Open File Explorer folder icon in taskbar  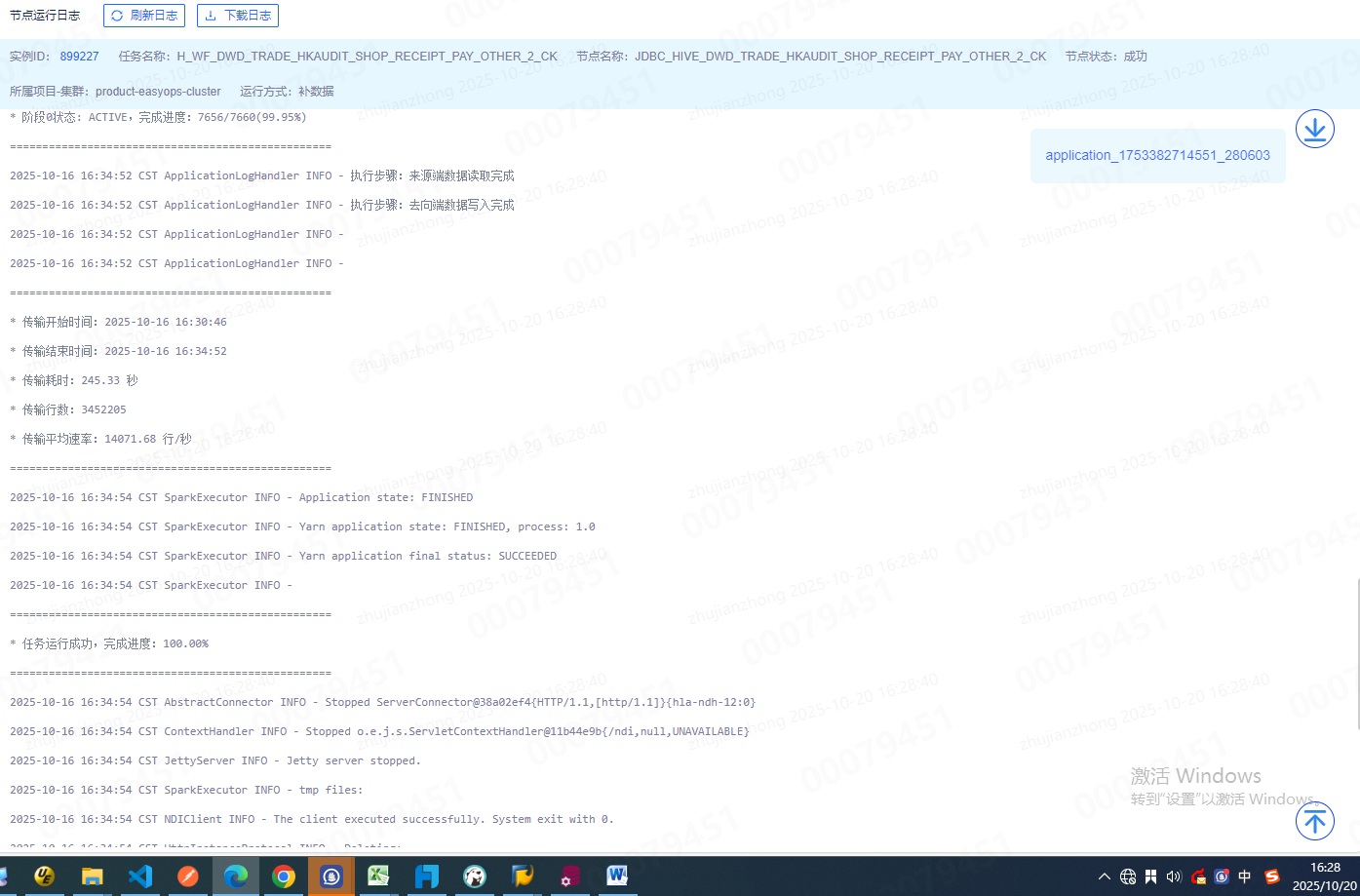(x=93, y=877)
